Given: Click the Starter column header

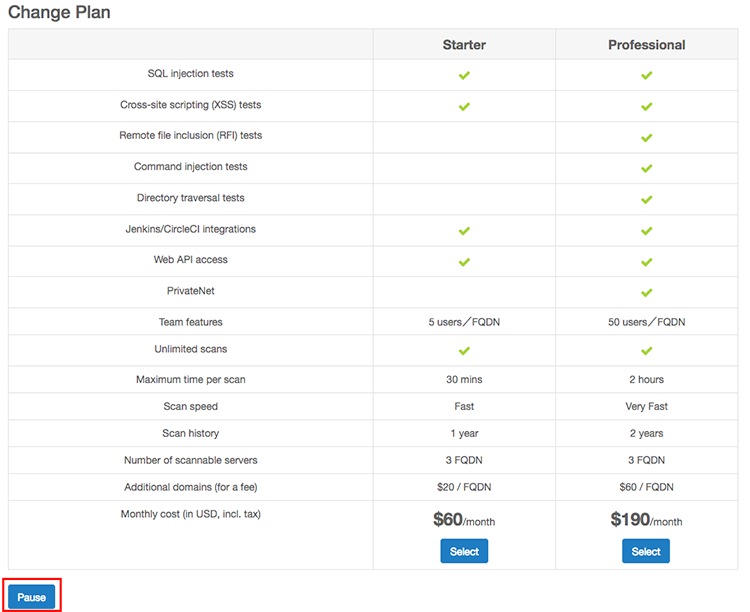Looking at the screenshot, I should click(464, 45).
